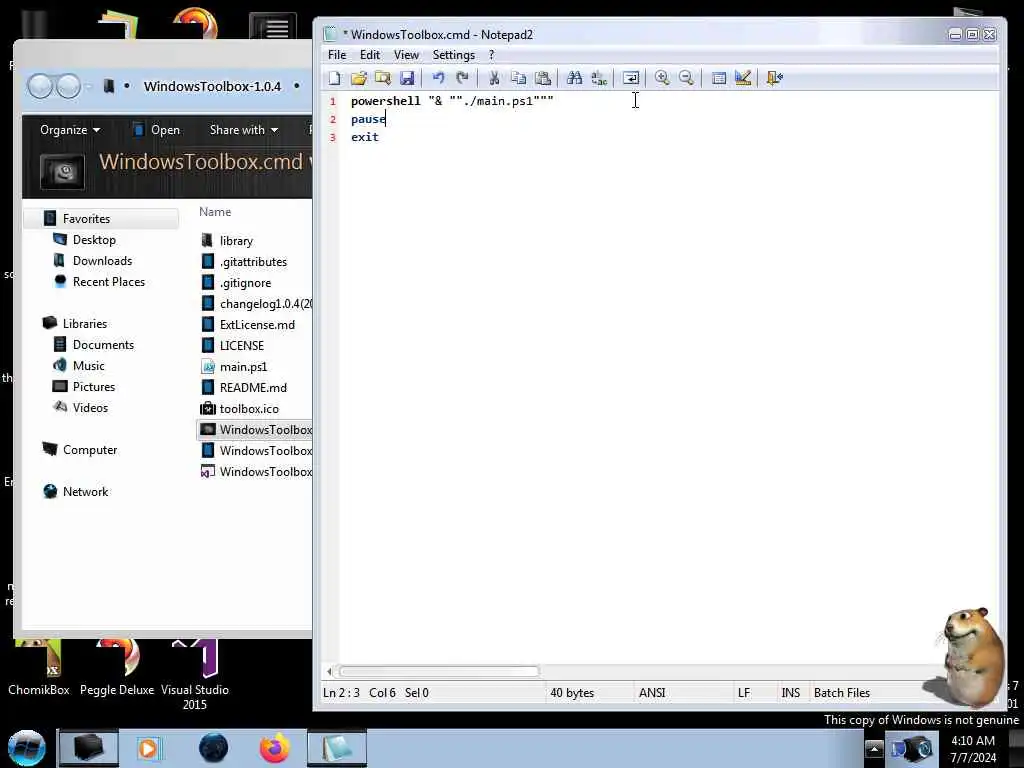Open the View menu in Notepad2
Viewport: 1024px width, 768px height.
(x=406, y=55)
